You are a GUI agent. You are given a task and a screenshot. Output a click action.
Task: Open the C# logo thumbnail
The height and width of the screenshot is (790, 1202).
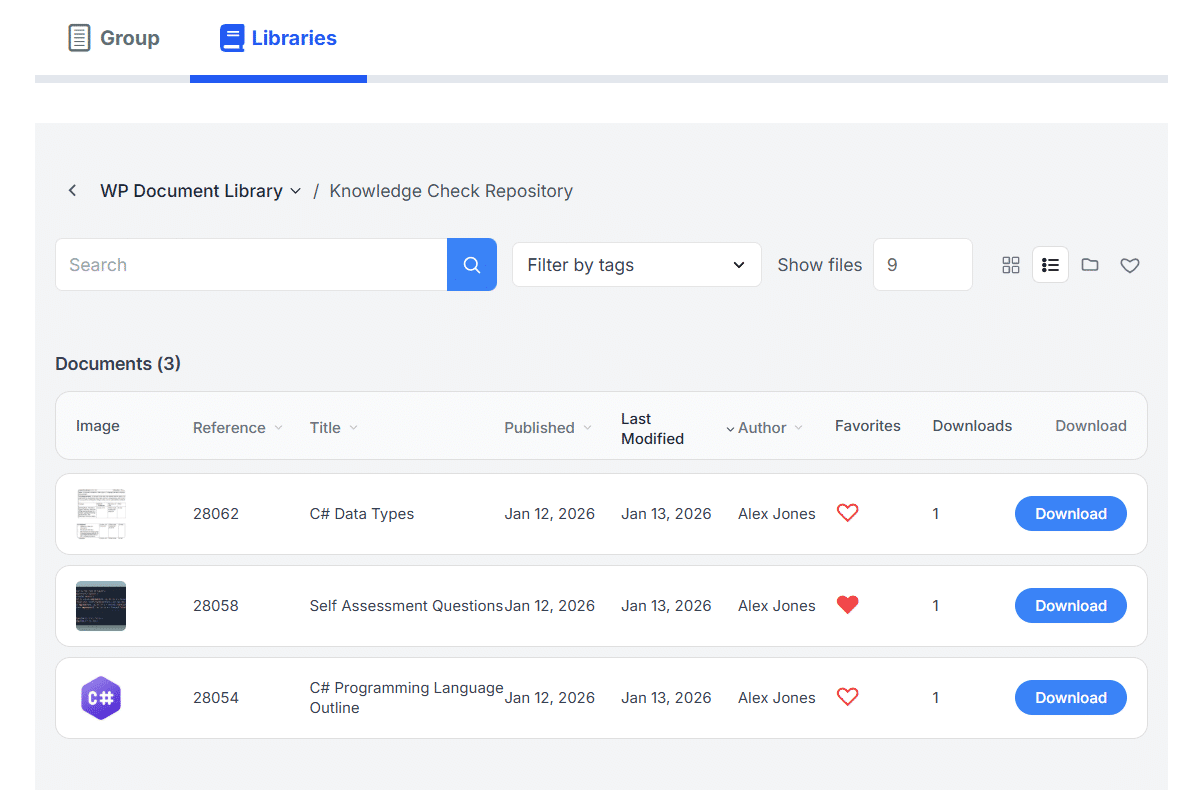[x=101, y=698]
